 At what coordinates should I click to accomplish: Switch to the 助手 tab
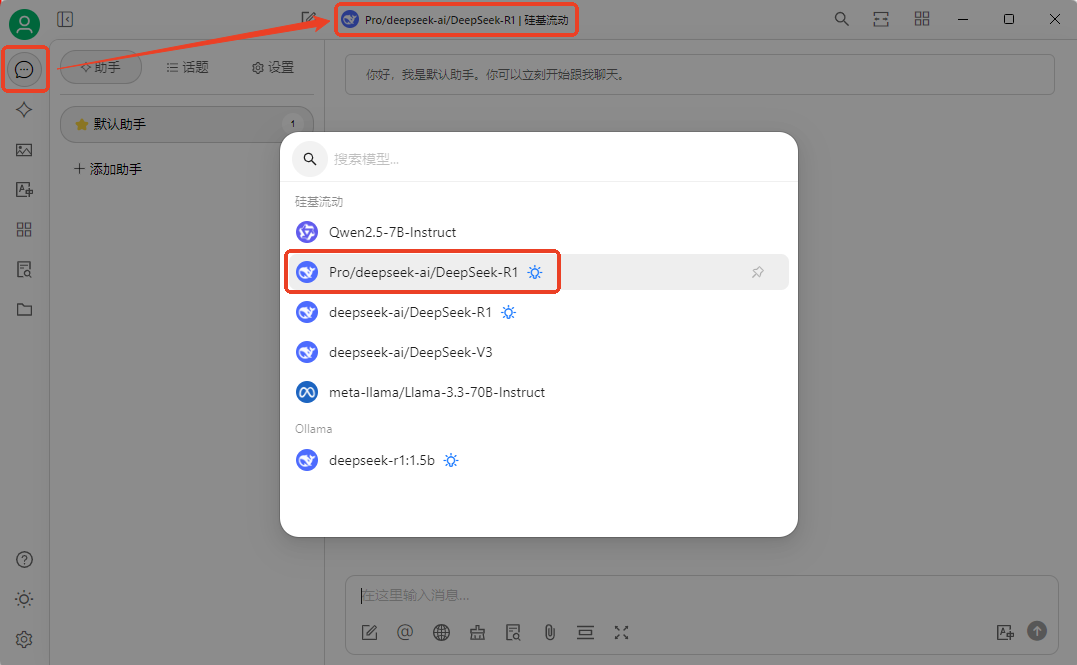tap(101, 67)
